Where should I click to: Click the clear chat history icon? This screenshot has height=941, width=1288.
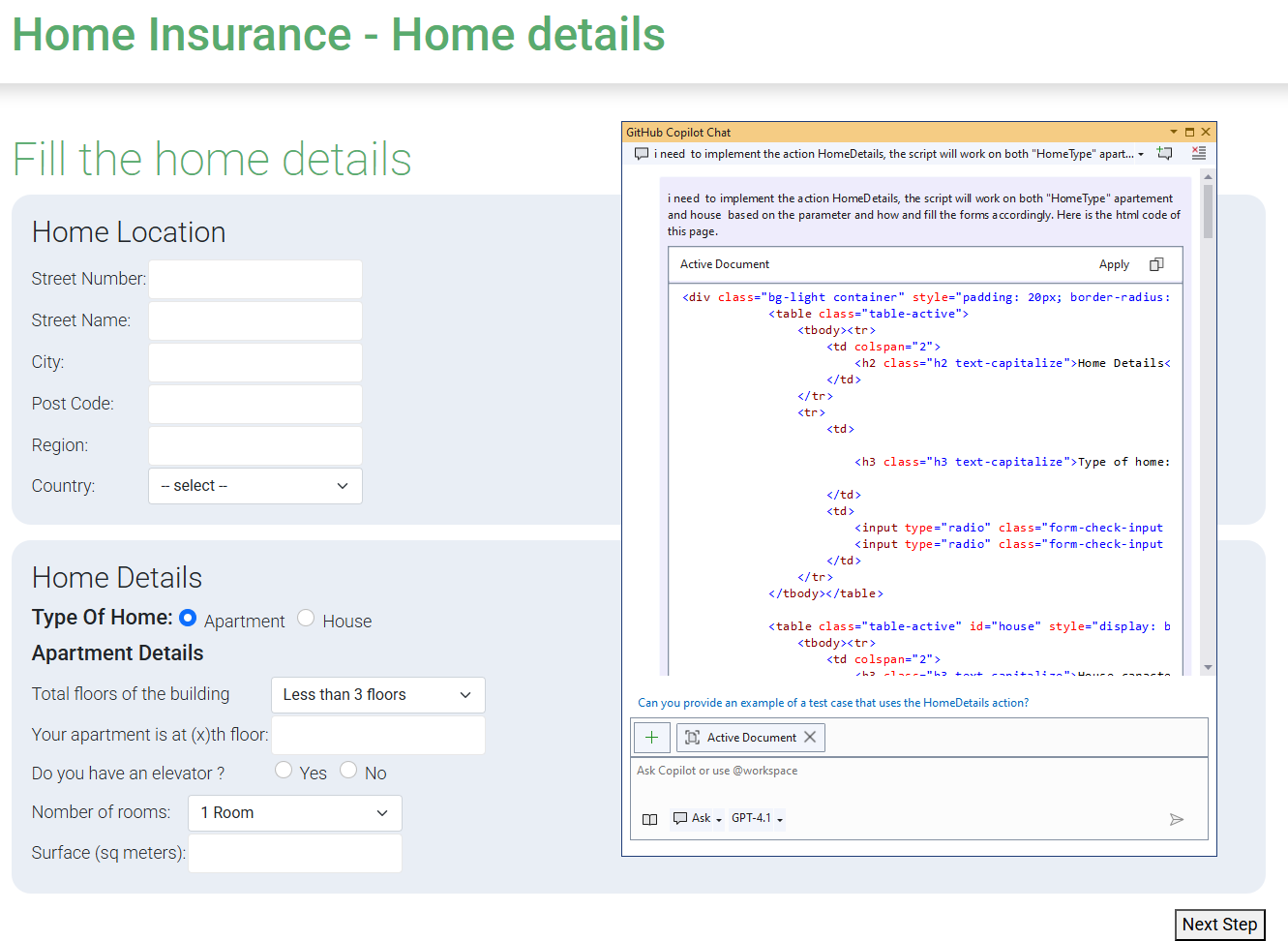click(x=1198, y=153)
